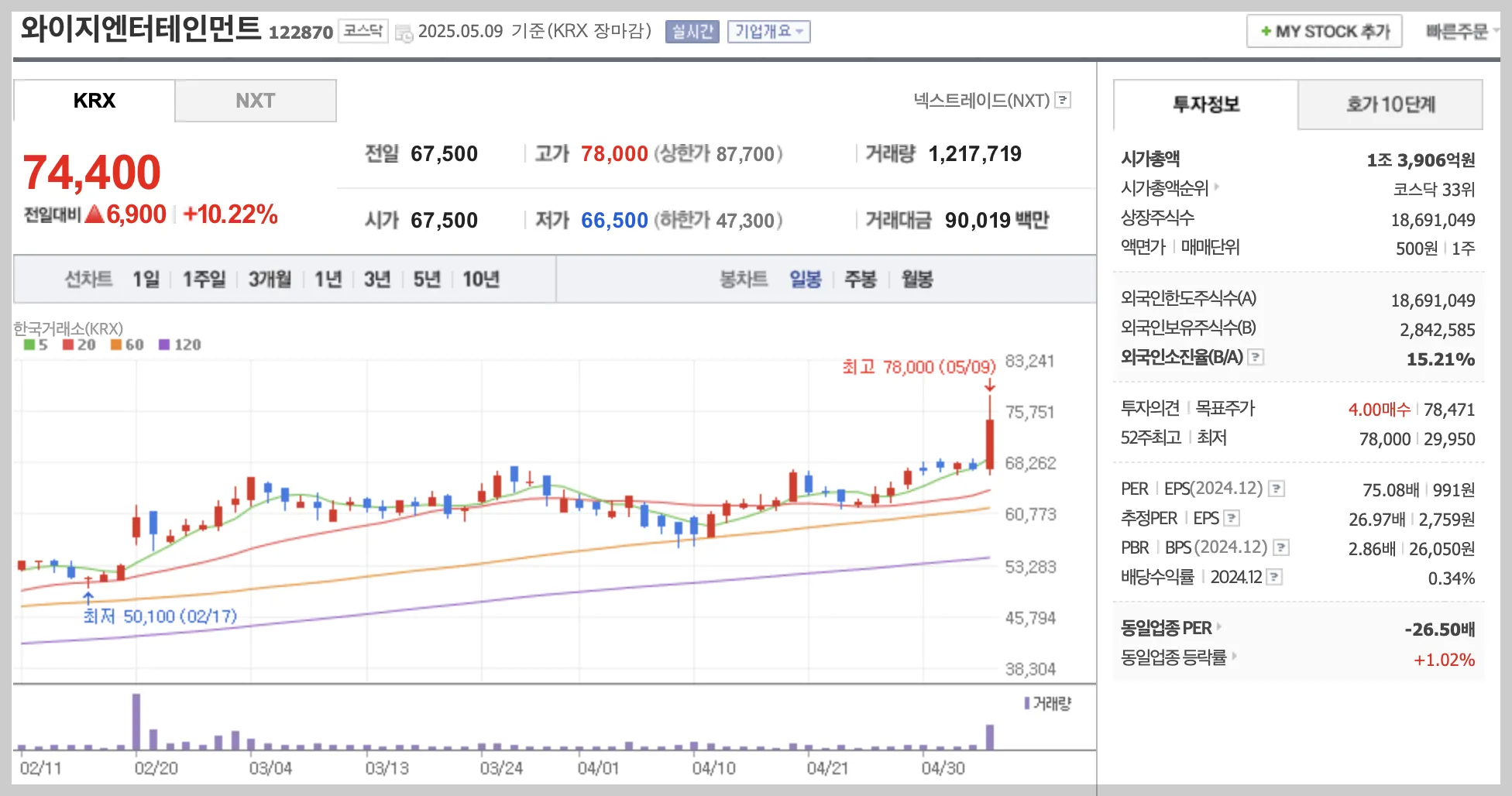
Task: Select the 일봉 candle chart
Action: 806,279
